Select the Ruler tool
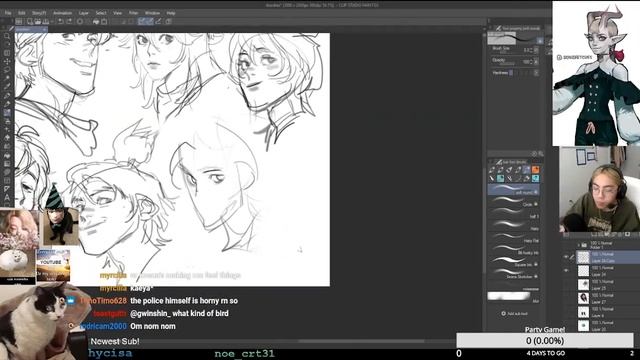640x360 pixels. [x=7, y=189]
